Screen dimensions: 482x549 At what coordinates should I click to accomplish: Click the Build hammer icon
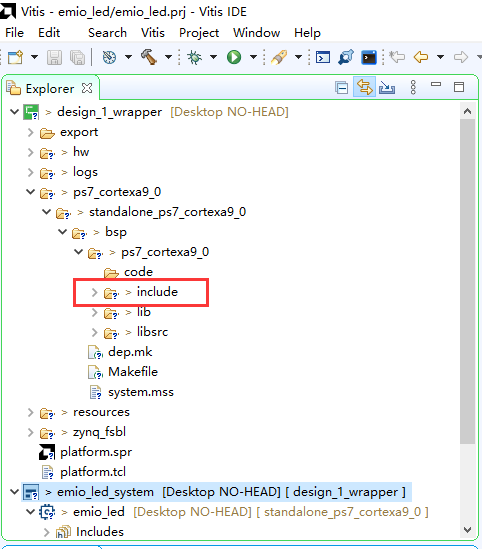pos(149,57)
